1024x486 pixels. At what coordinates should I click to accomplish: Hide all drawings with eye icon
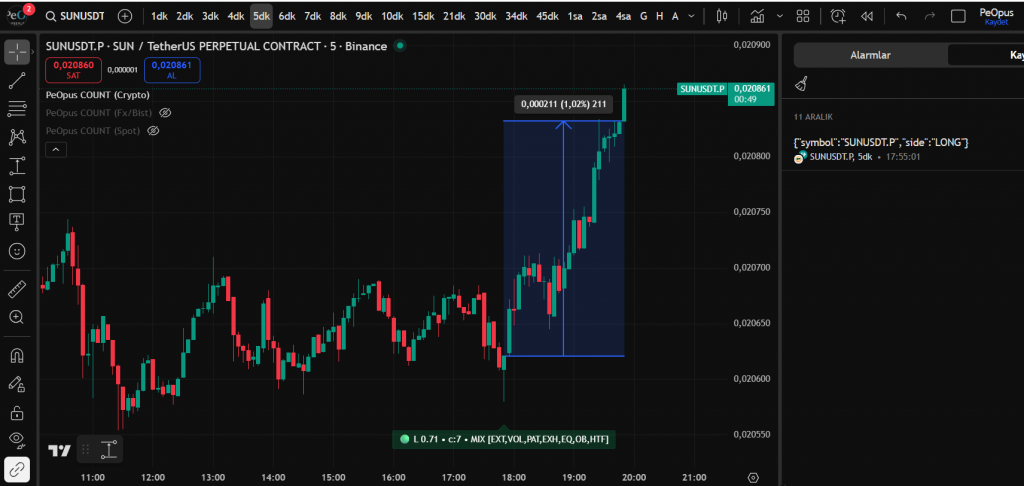[x=17, y=439]
